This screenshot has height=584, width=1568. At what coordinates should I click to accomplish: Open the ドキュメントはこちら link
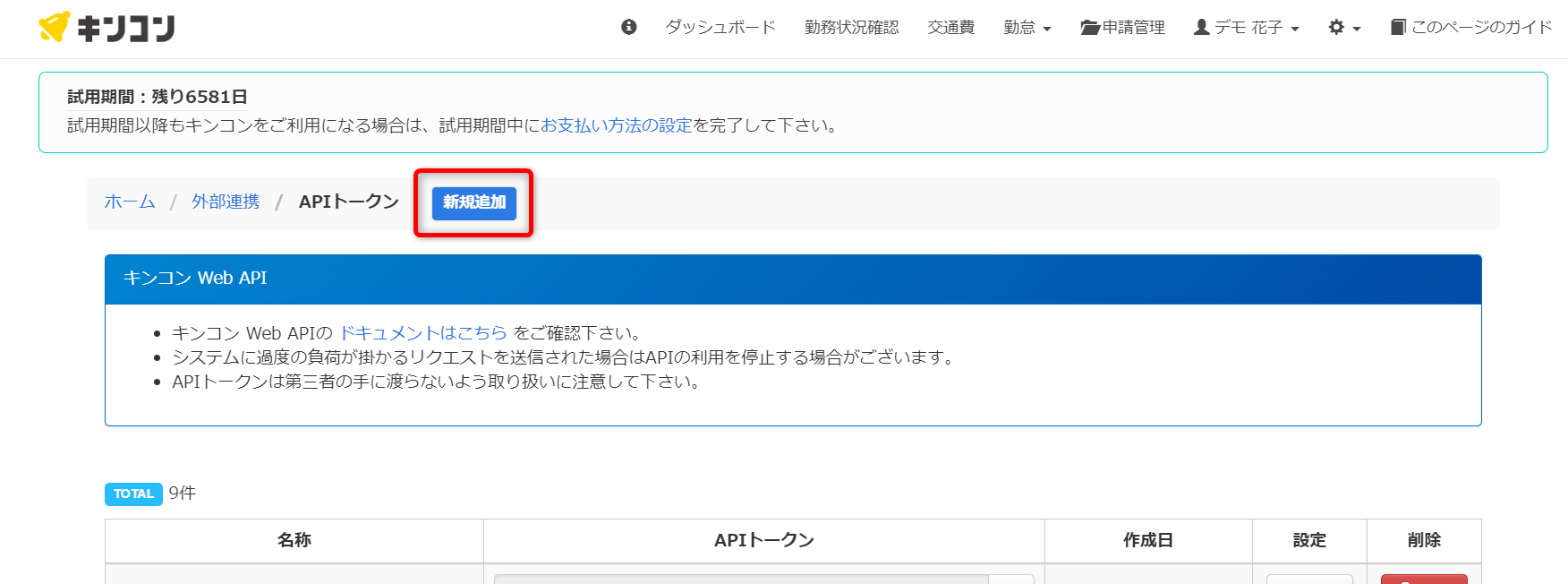423,333
